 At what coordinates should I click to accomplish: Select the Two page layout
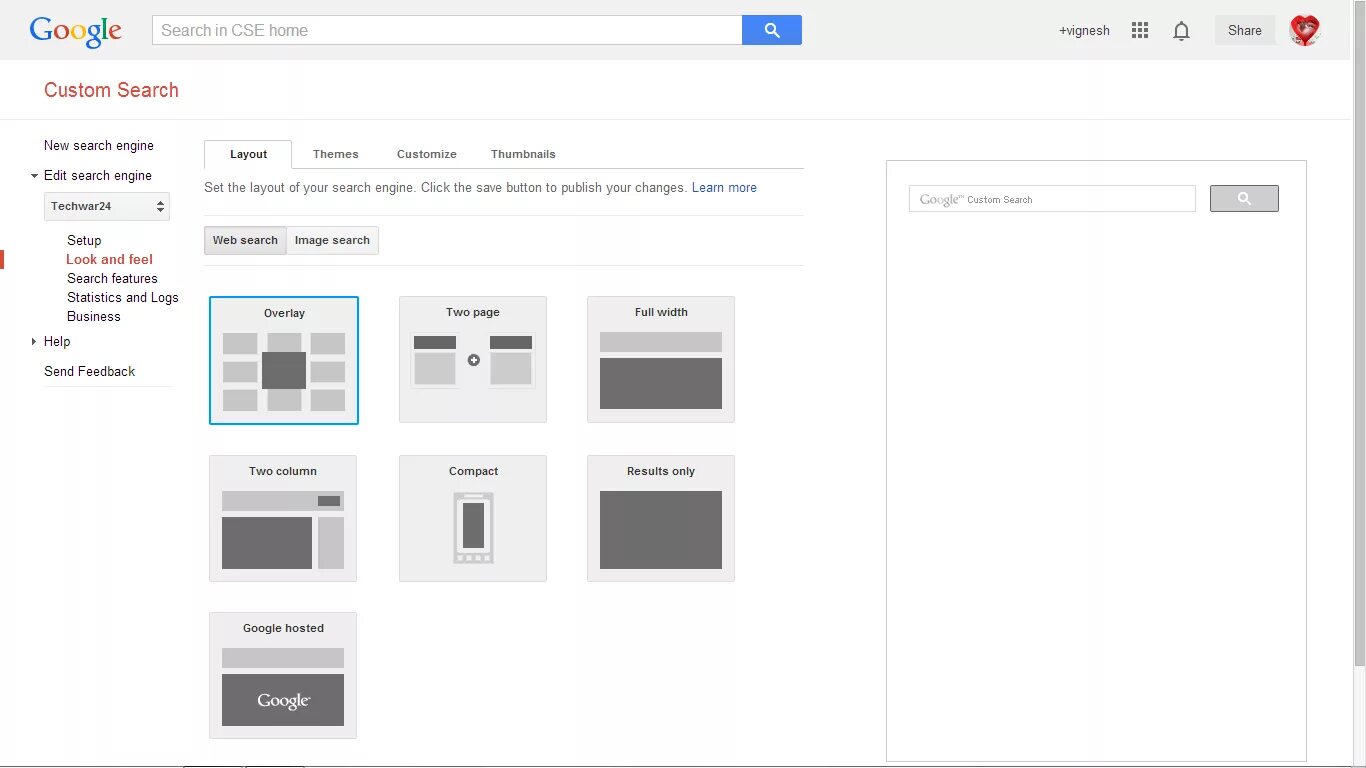[473, 359]
